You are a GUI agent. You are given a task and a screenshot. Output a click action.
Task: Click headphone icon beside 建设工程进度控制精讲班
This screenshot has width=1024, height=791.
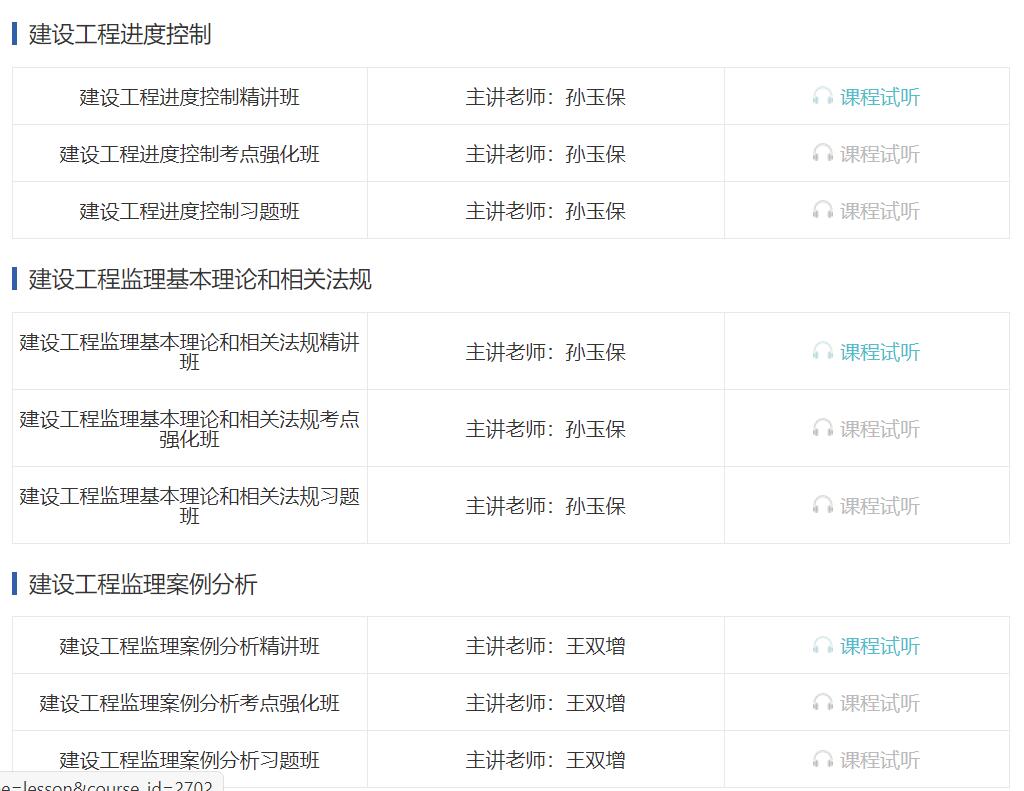824,97
